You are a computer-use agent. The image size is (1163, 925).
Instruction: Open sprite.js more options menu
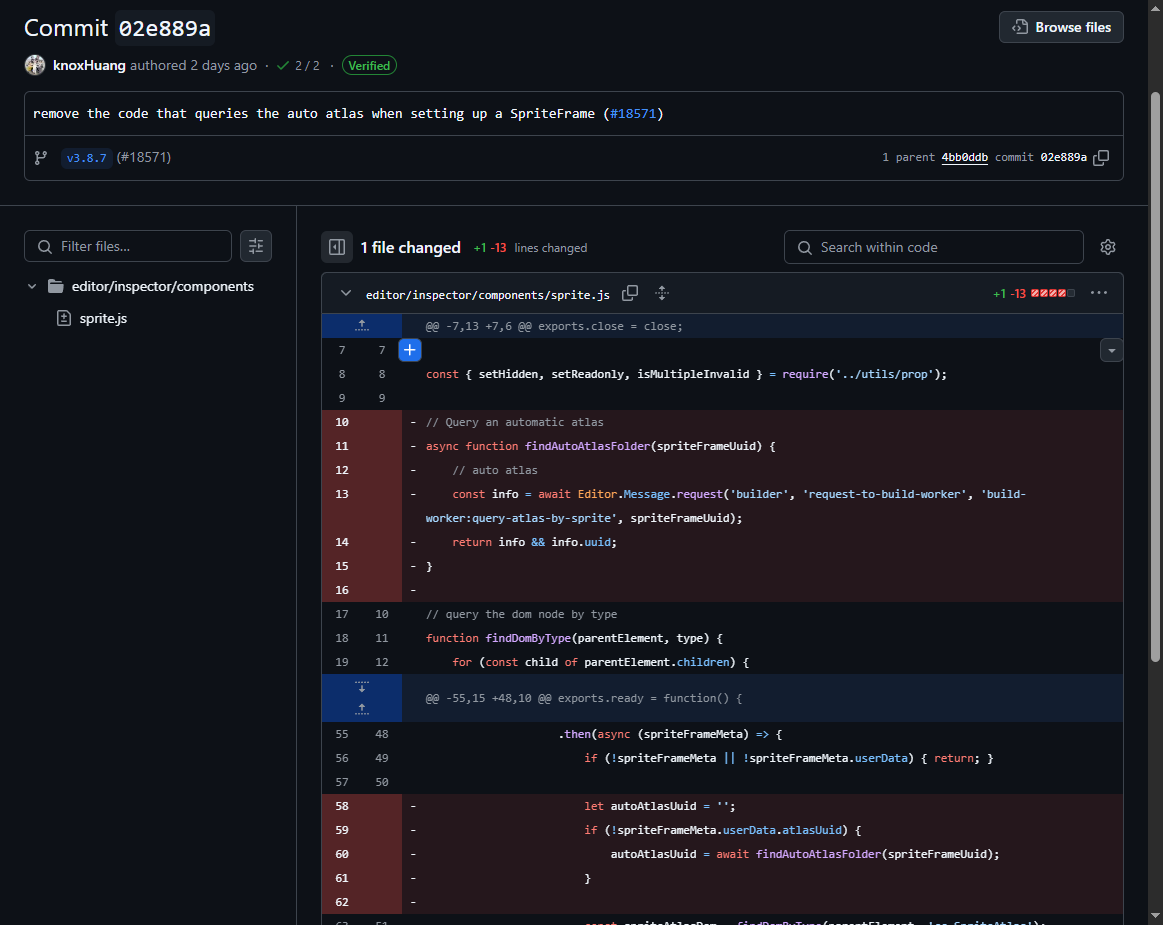[1099, 293]
